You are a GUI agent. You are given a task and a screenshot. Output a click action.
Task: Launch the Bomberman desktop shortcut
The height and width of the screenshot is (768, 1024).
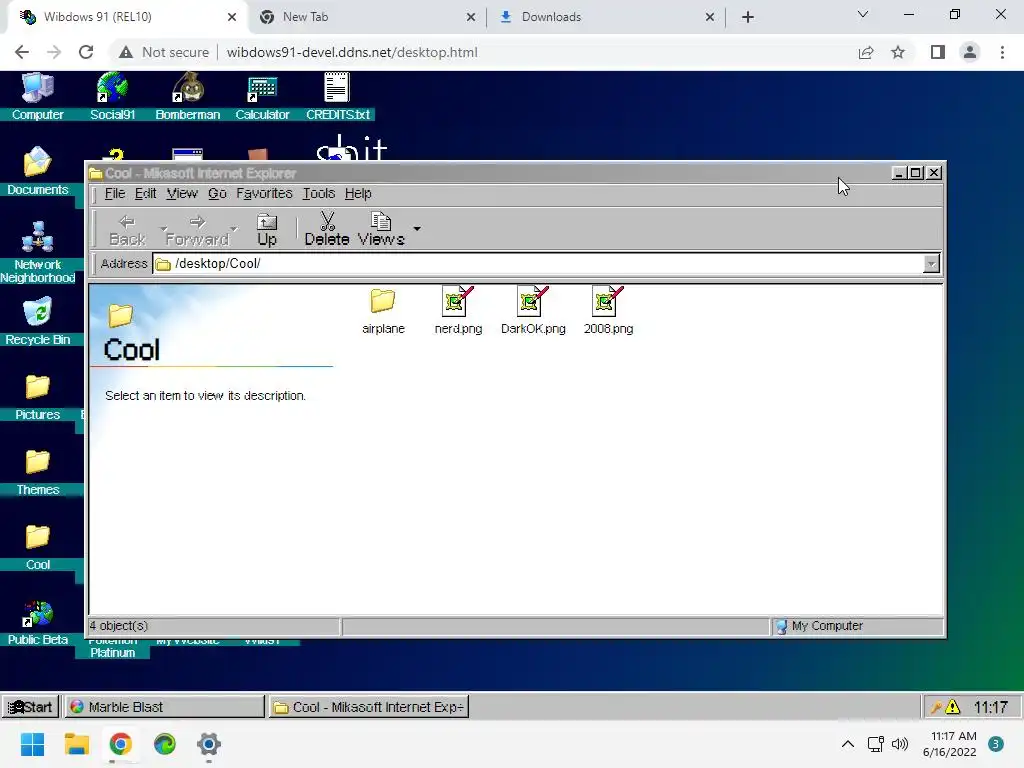coord(187,95)
